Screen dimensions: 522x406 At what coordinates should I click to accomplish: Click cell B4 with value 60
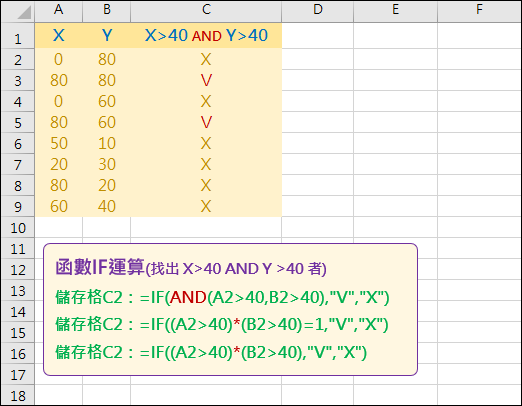[107, 101]
